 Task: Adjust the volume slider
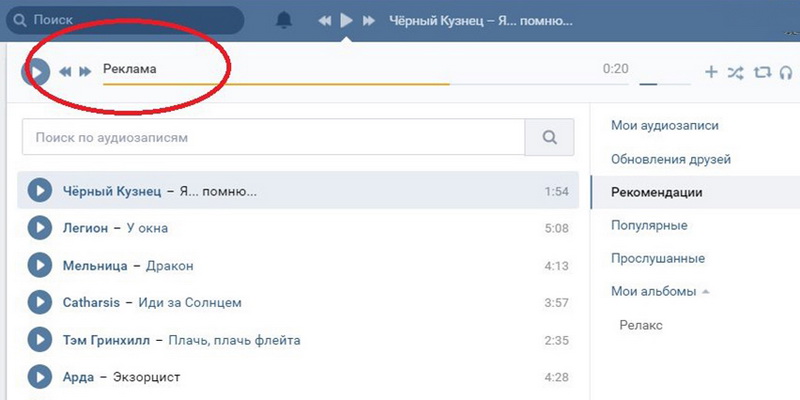click(665, 84)
